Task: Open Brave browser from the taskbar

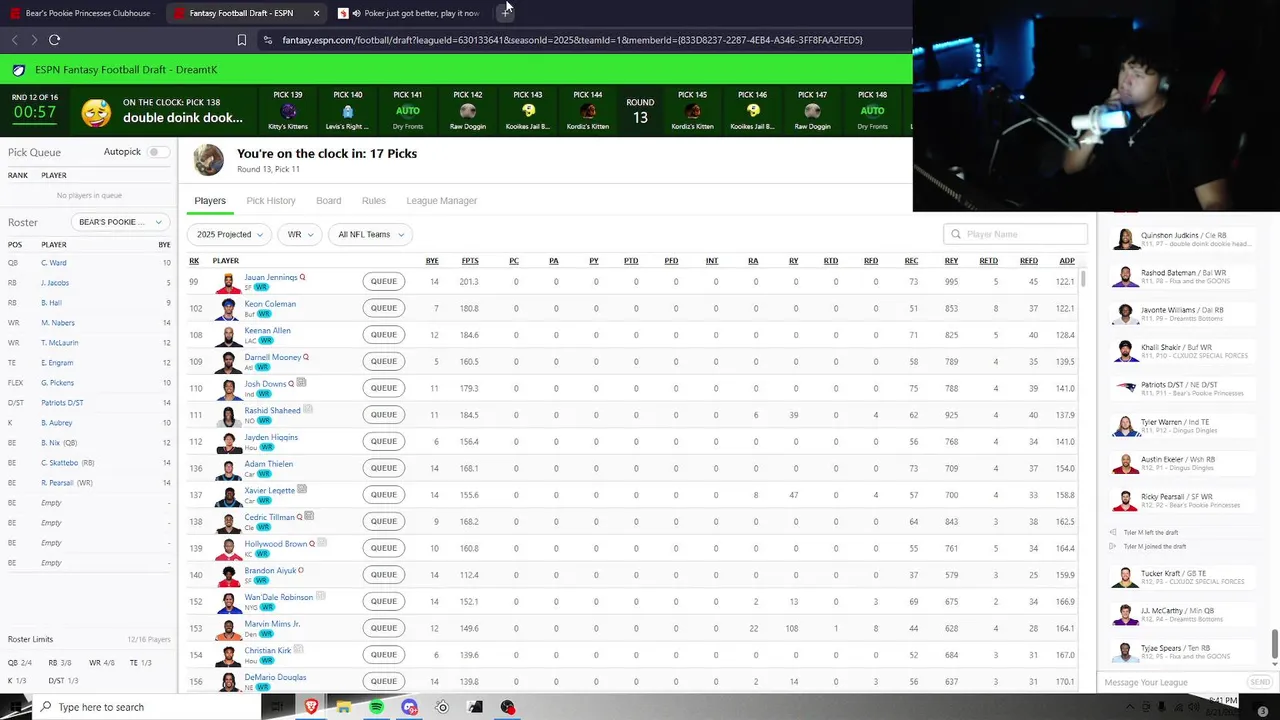Action: click(x=311, y=707)
